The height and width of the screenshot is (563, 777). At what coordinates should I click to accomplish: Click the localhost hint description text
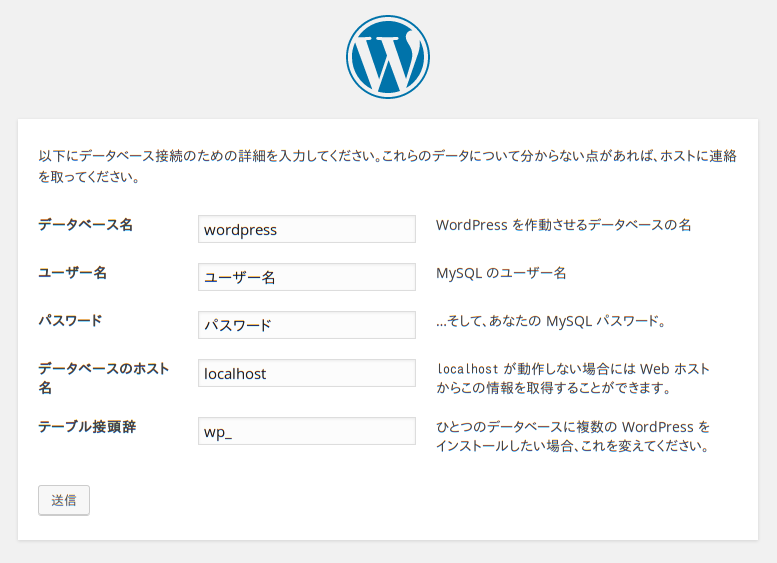coord(573,379)
